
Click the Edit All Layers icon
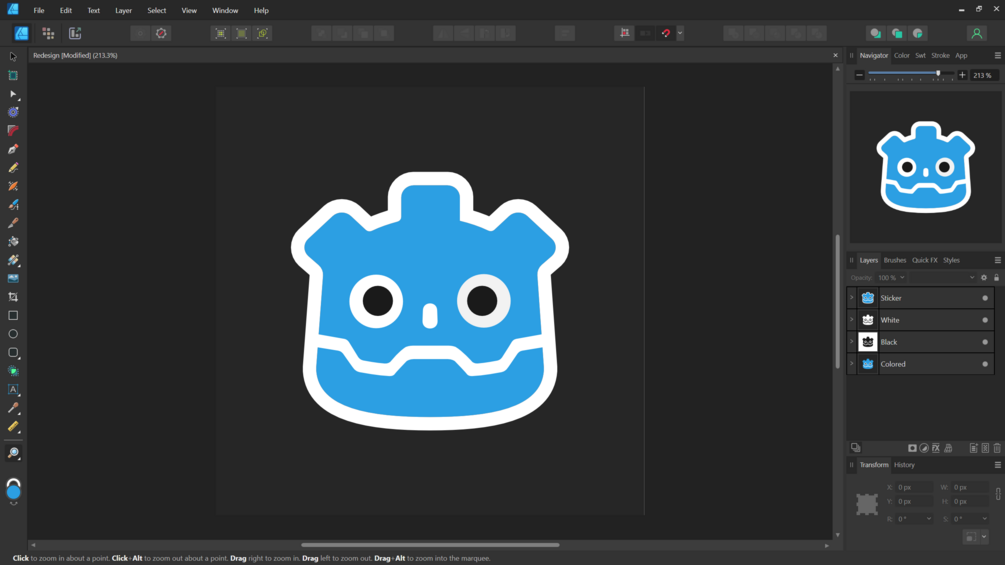pos(856,448)
